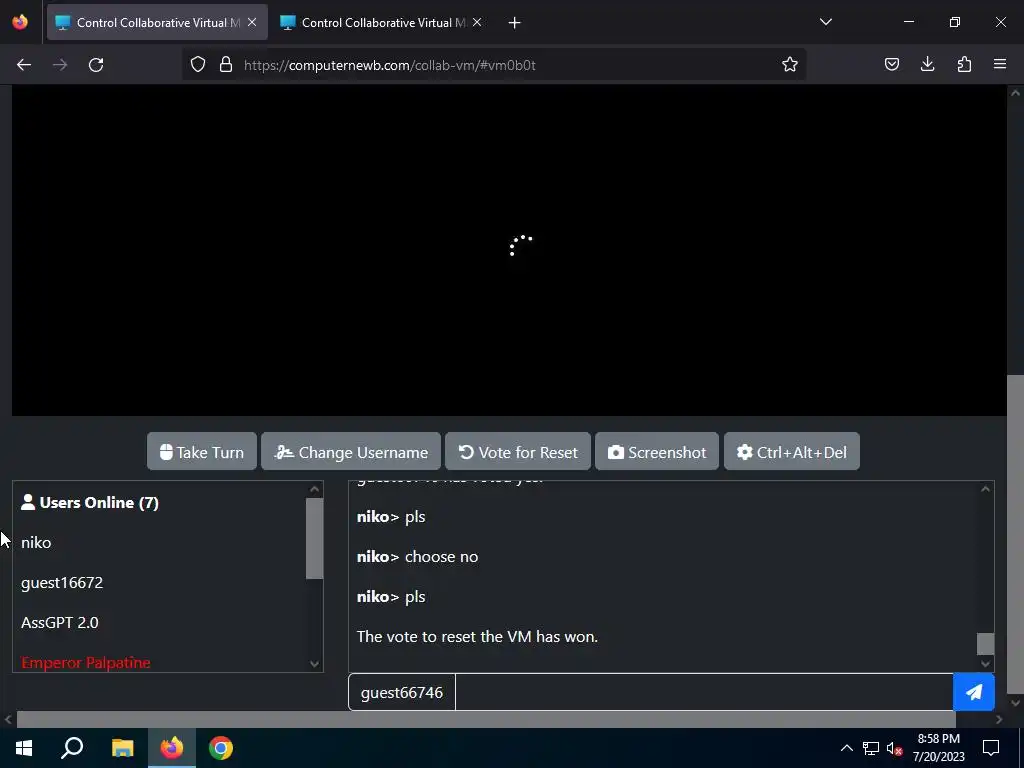Click the page horizontal scrollbar thumb
This screenshot has height=768, width=1024.
point(486,719)
